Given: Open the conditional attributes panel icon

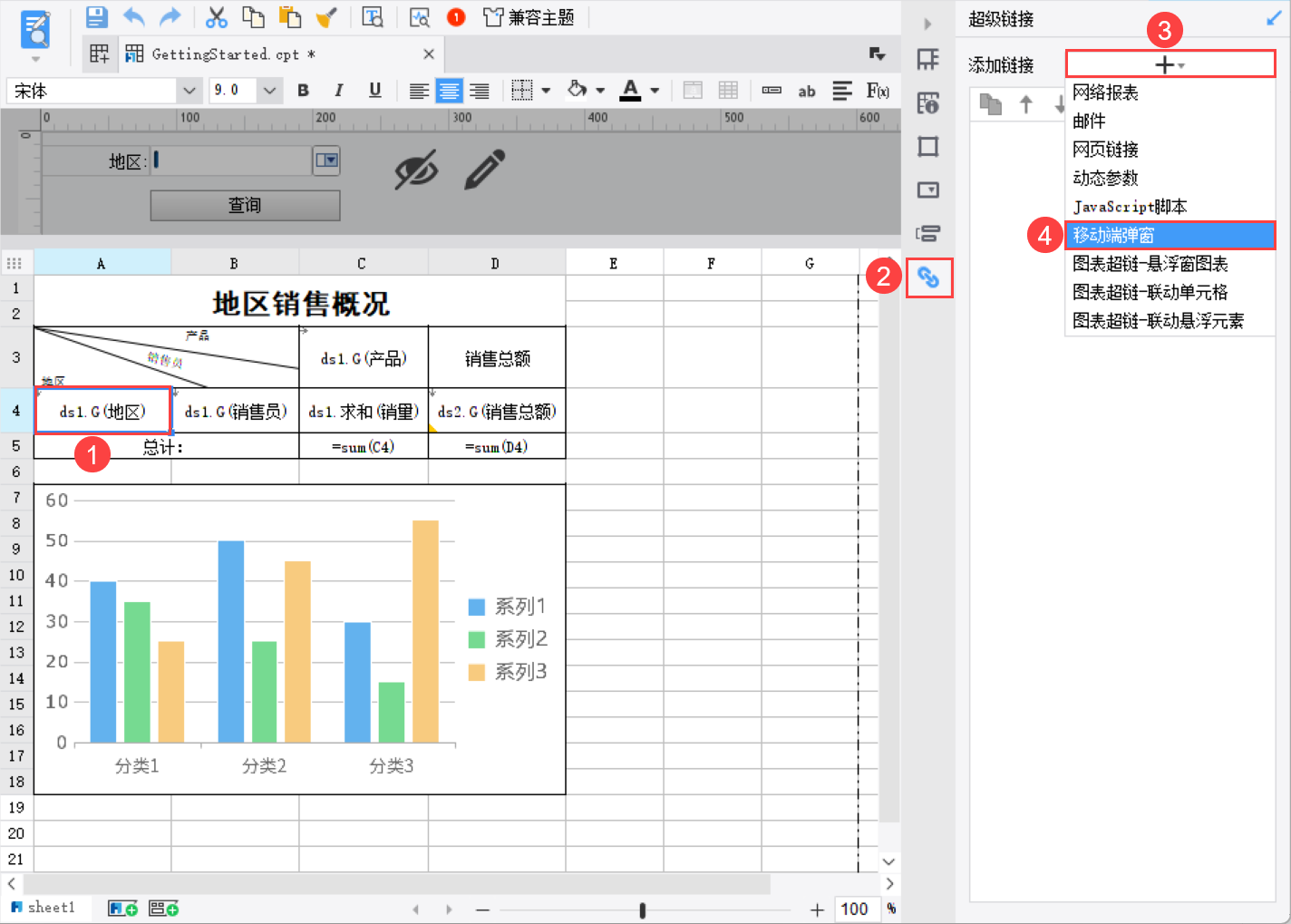Looking at the screenshot, I should (927, 234).
